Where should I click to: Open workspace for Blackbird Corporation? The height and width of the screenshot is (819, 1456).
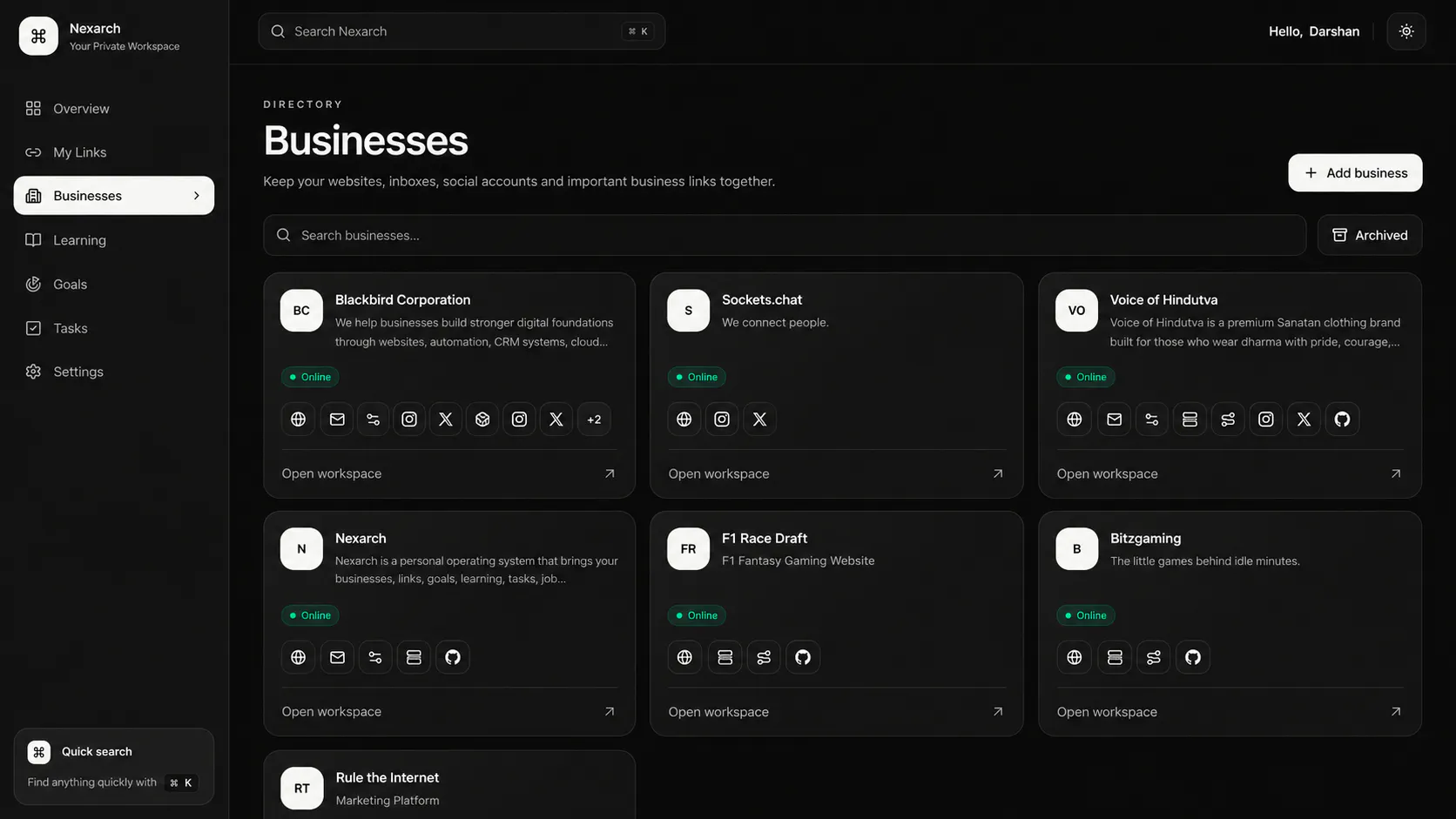click(x=448, y=473)
